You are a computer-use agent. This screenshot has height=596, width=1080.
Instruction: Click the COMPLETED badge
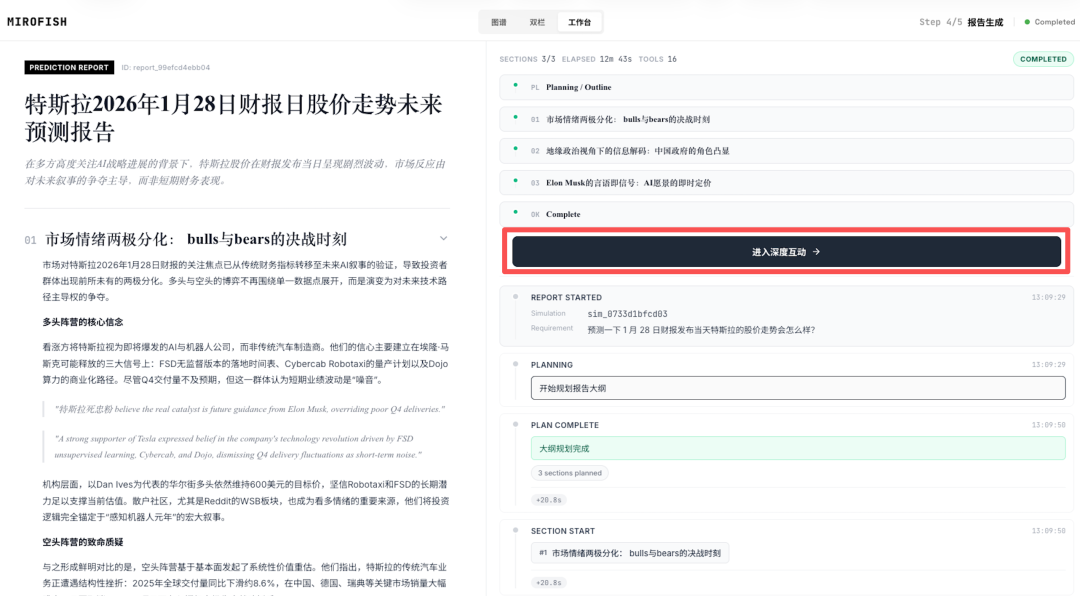(1043, 59)
